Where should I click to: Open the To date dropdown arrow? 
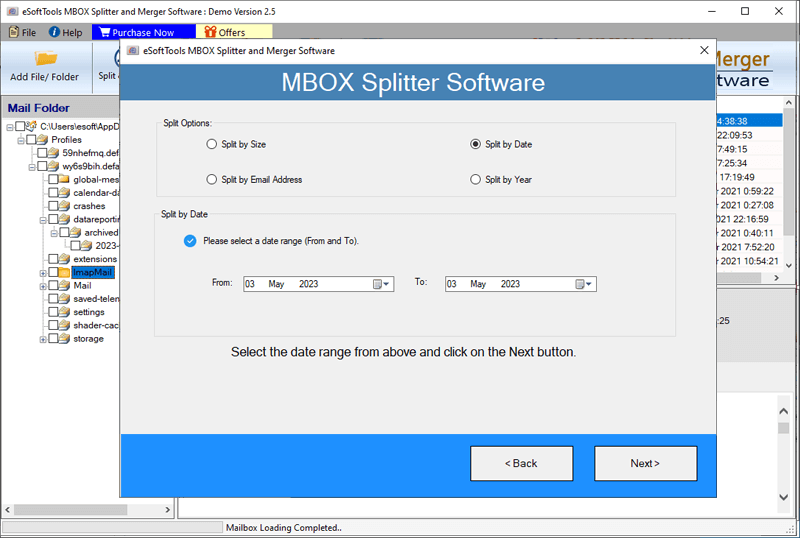click(588, 284)
